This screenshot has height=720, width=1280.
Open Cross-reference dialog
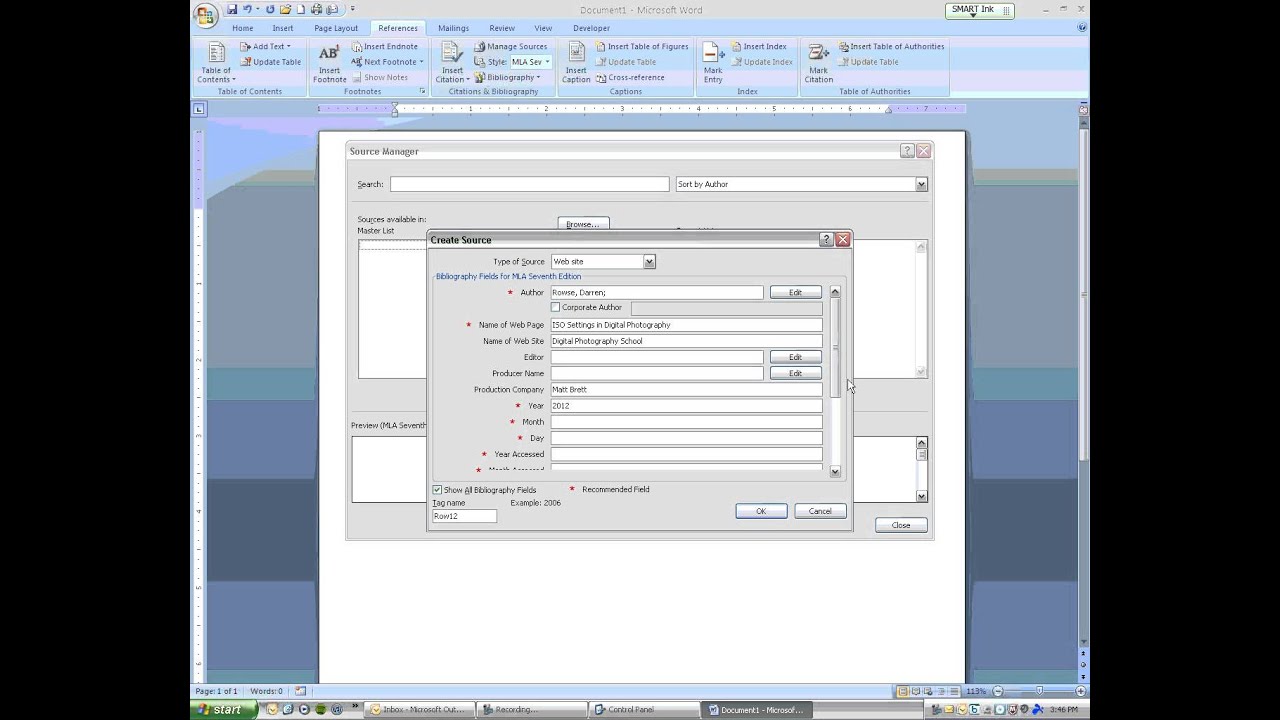pyautogui.click(x=630, y=77)
